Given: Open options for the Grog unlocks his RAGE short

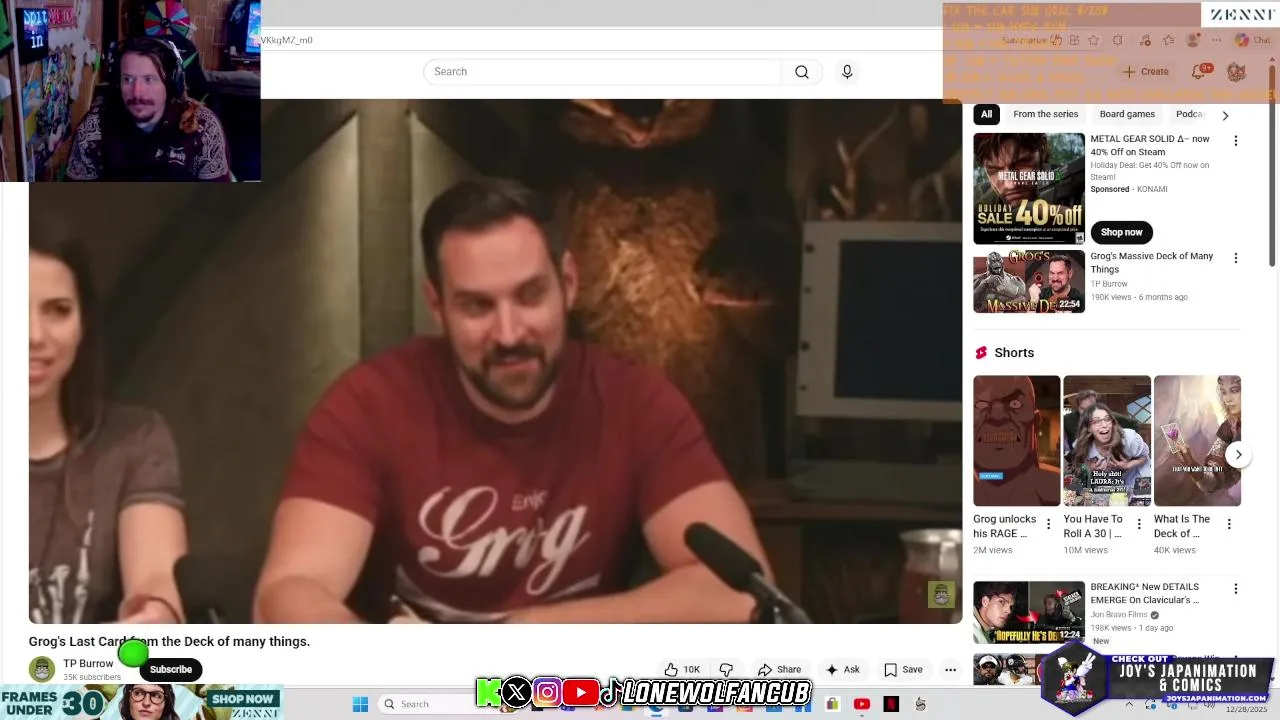Looking at the screenshot, I should 1048,524.
